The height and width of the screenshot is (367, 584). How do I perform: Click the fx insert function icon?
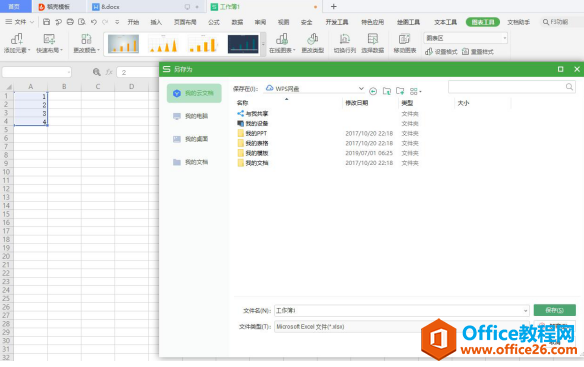[x=109, y=72]
